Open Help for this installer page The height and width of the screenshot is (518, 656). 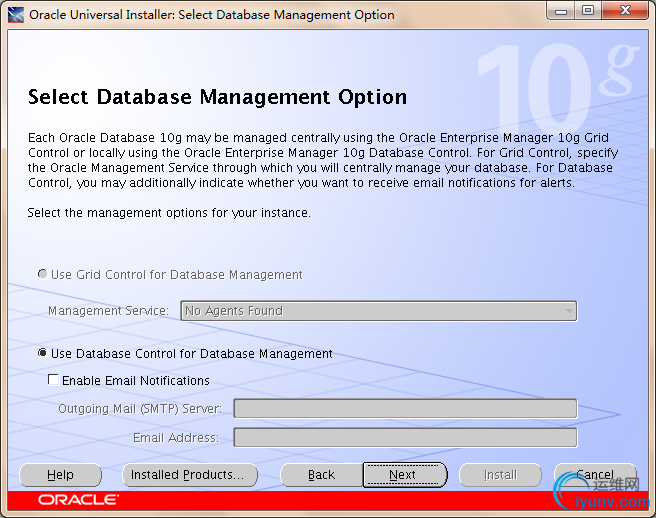tap(60, 475)
